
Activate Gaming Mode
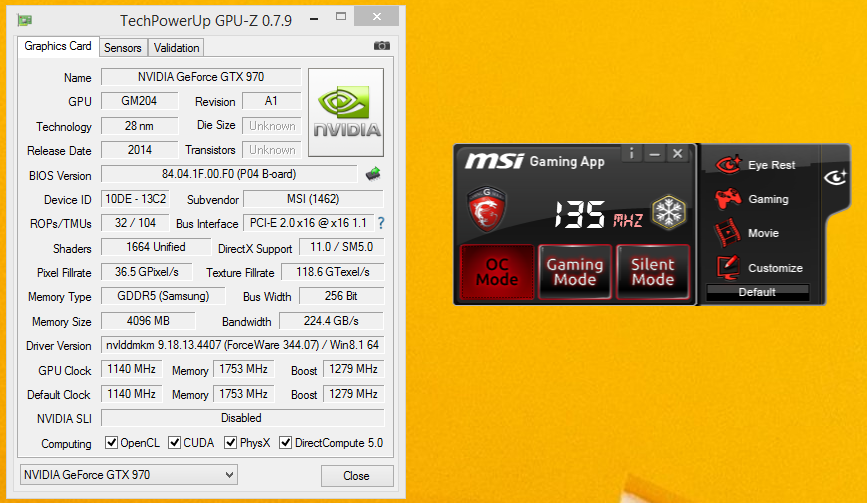(575, 272)
